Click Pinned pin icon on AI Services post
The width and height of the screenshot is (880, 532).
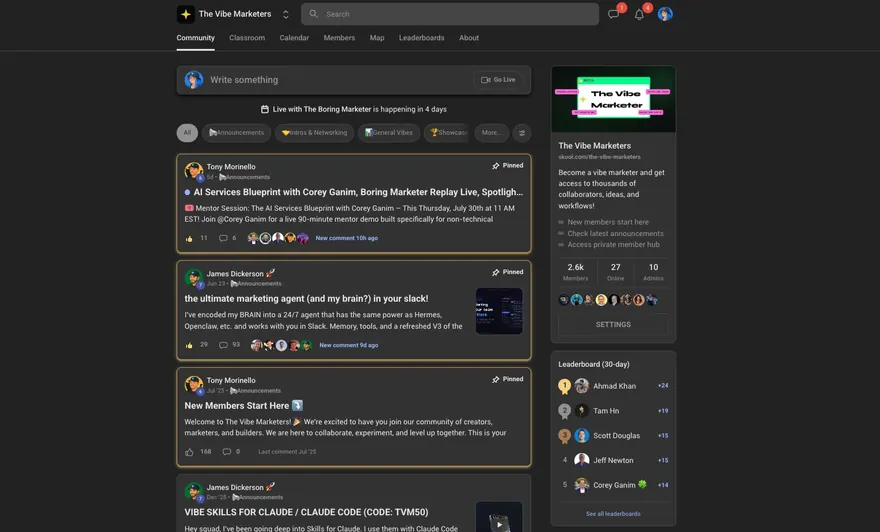point(496,166)
